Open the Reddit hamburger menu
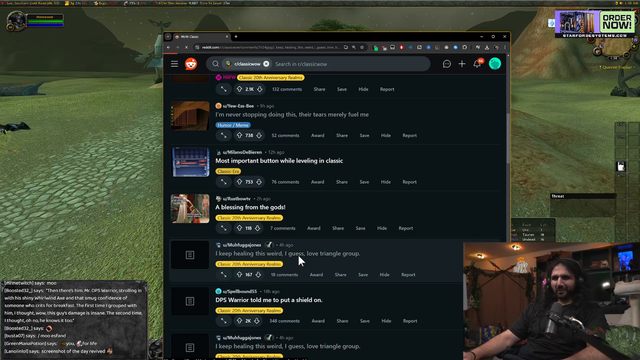The width and height of the screenshot is (640, 360). [174, 64]
